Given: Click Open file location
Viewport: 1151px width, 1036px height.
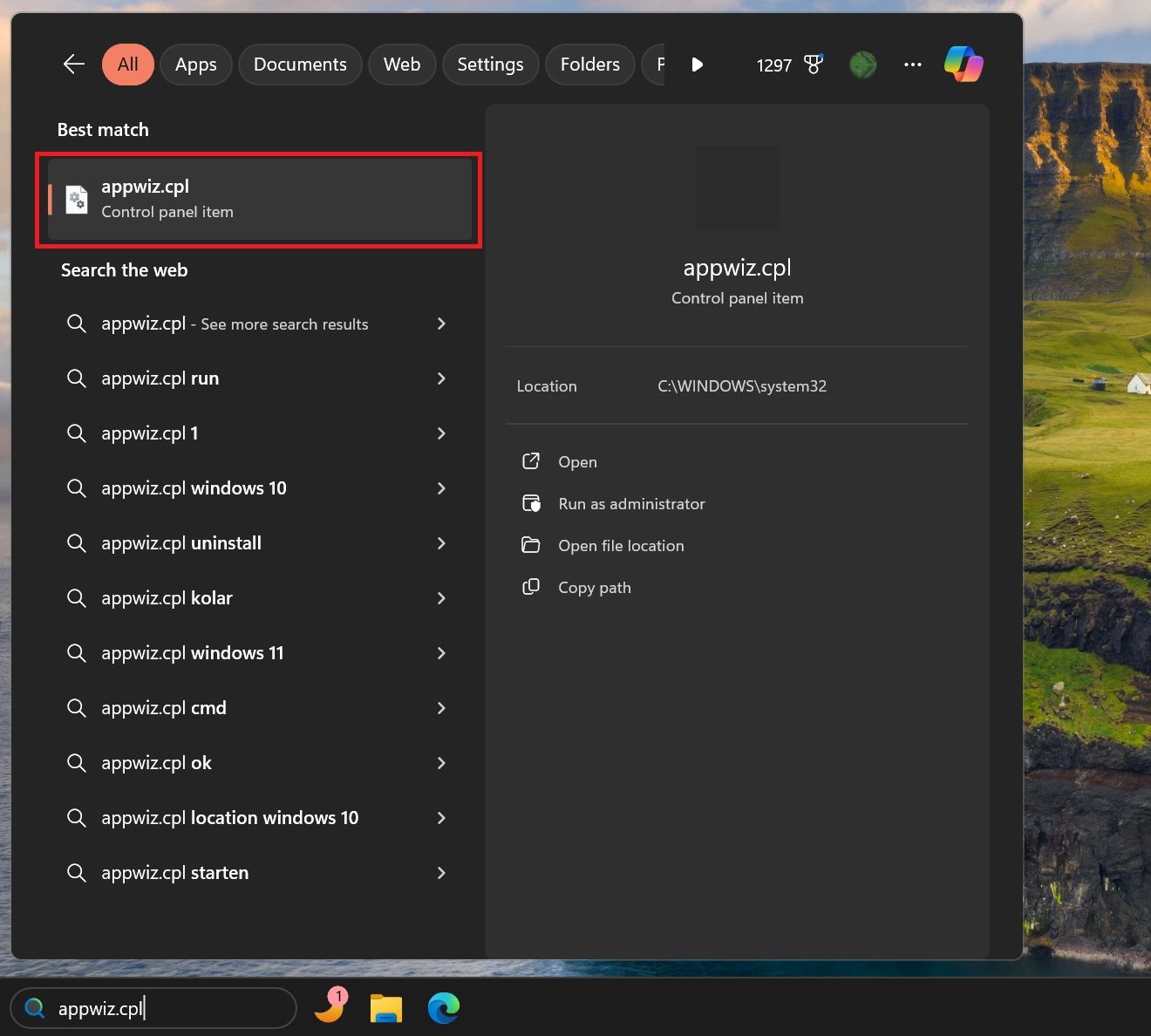Looking at the screenshot, I should tap(621, 546).
